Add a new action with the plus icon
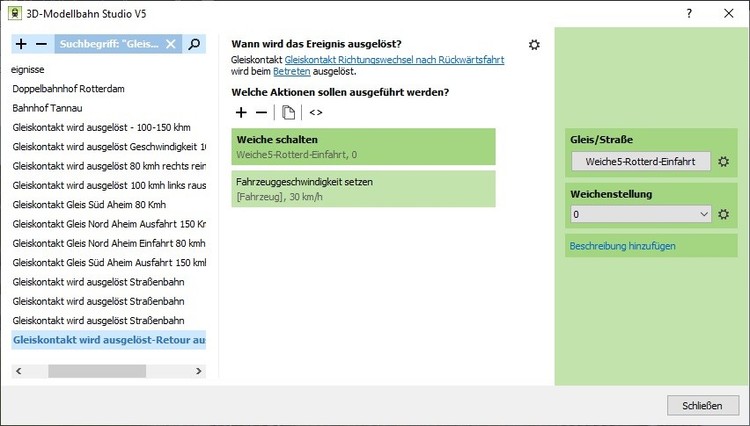 (241, 112)
